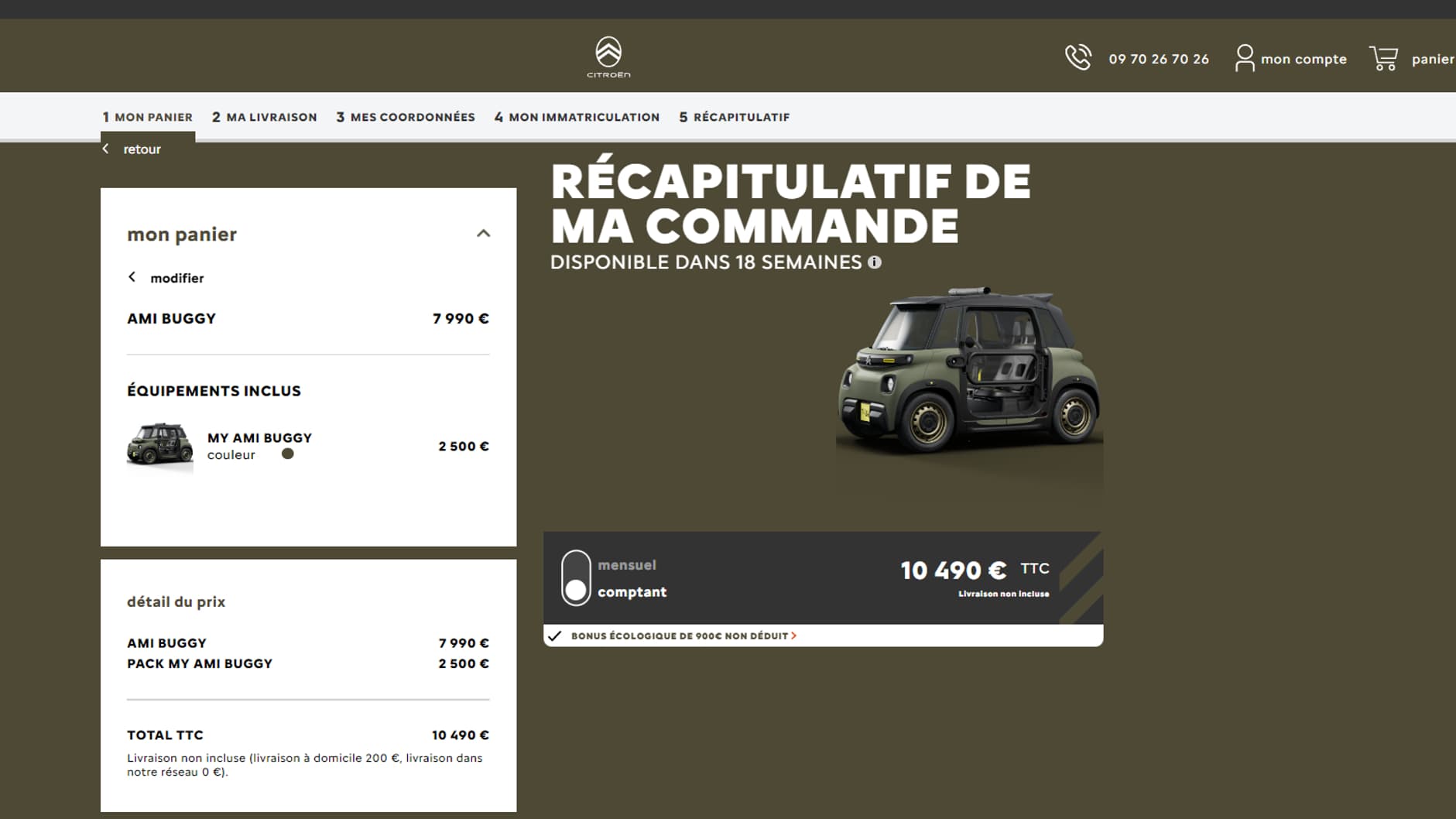The height and width of the screenshot is (819, 1456).
Task: Click the ÉQUIPEMENTS INCLUS heading
Action: pyautogui.click(x=214, y=391)
